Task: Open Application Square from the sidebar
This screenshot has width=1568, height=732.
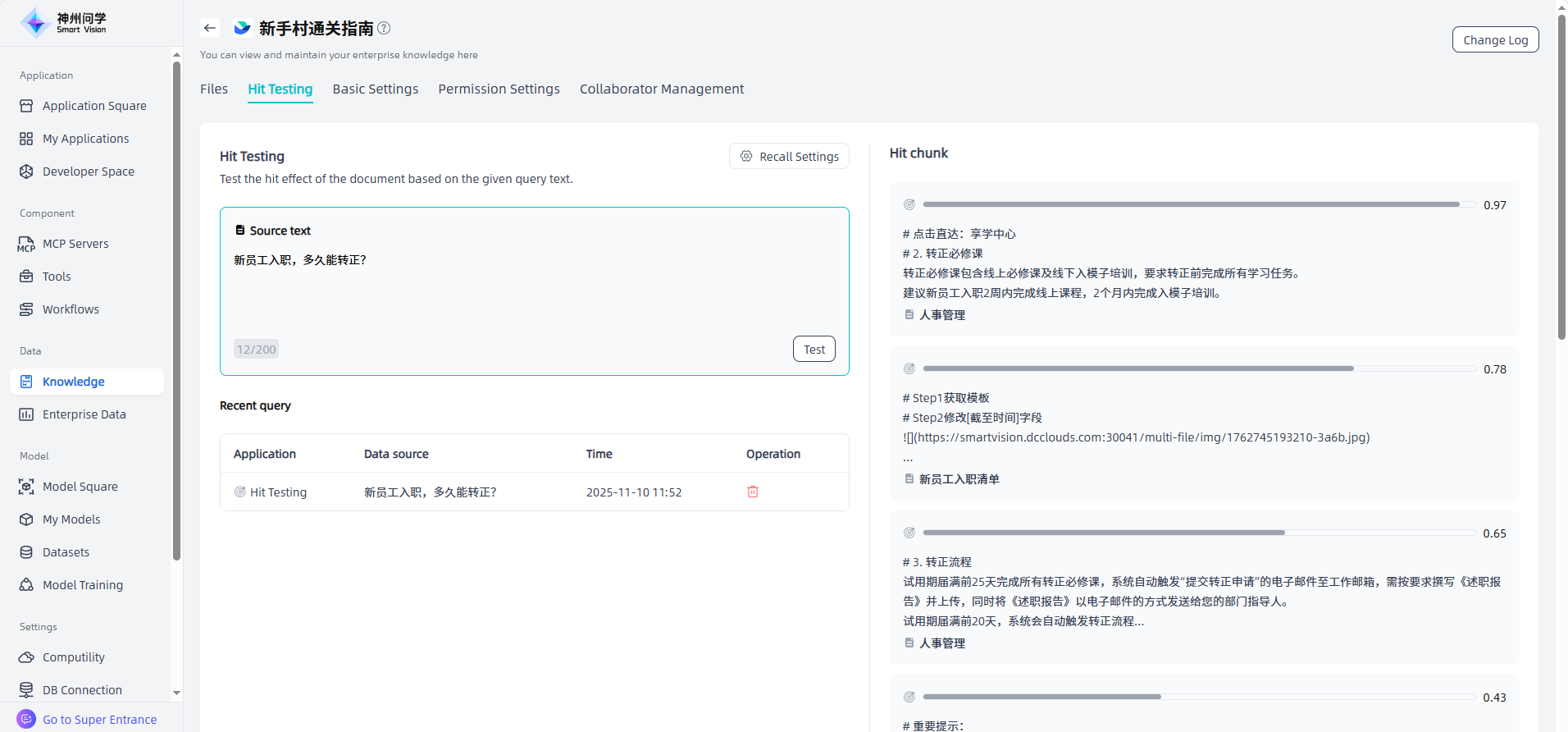Action: (x=93, y=106)
